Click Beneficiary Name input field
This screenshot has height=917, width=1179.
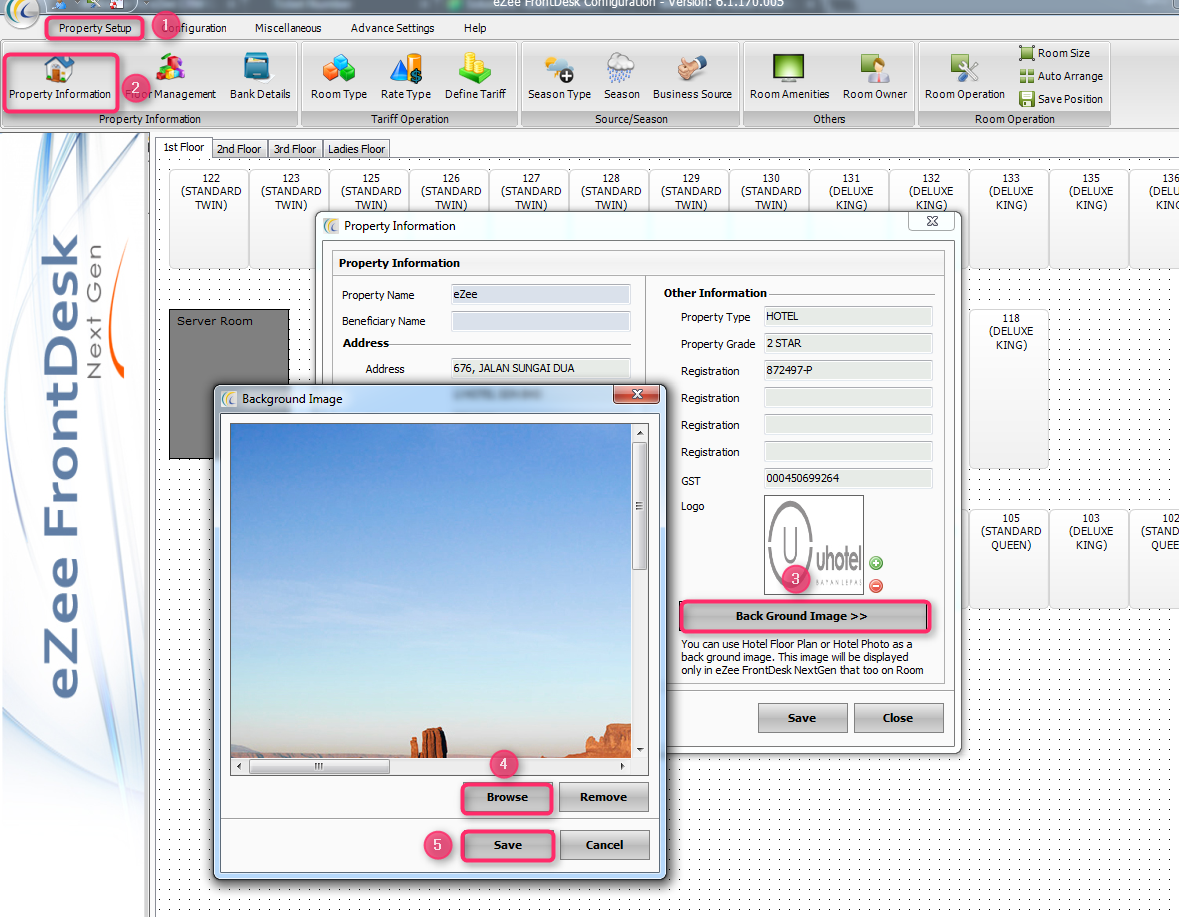click(540, 321)
